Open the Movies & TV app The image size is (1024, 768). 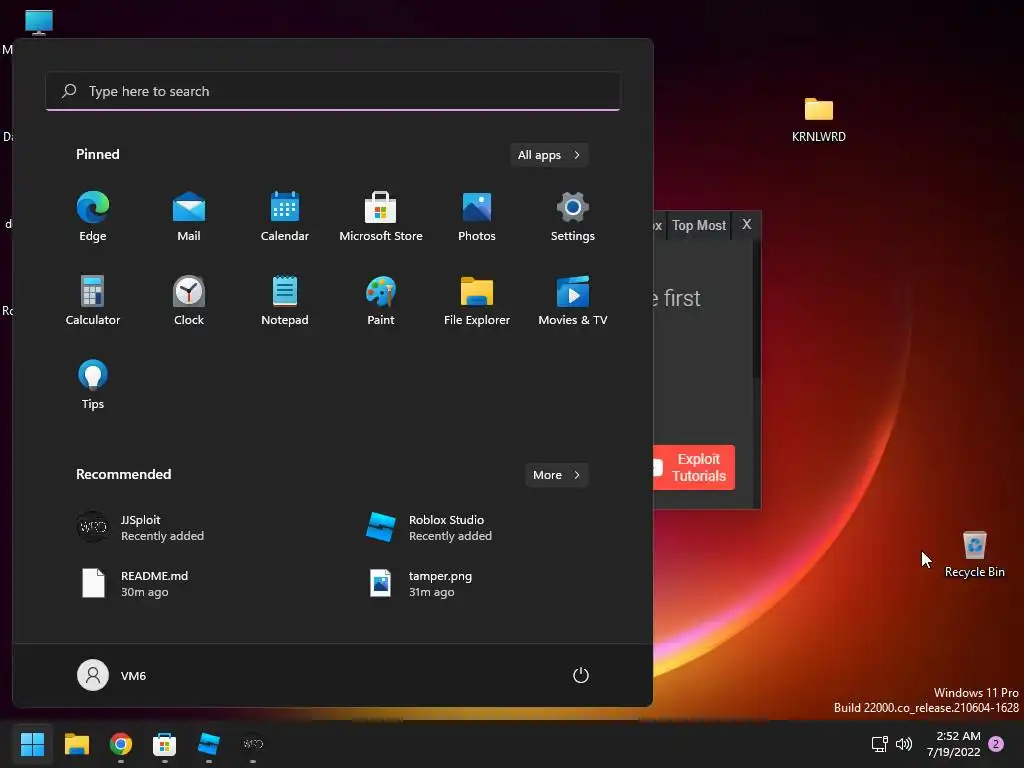573,300
